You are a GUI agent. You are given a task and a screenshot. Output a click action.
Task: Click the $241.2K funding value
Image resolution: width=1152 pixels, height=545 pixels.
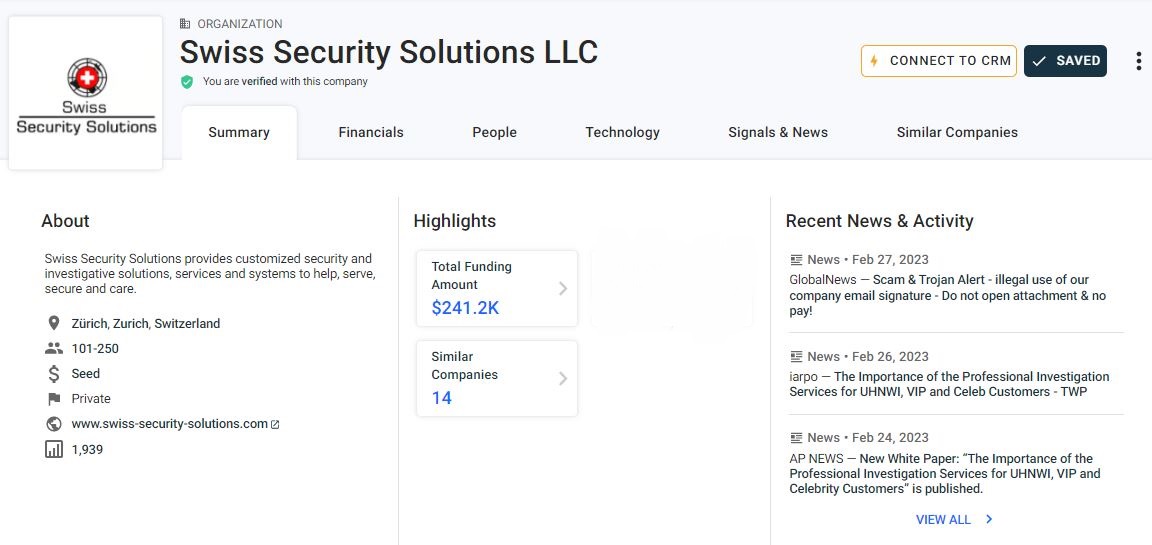point(465,308)
